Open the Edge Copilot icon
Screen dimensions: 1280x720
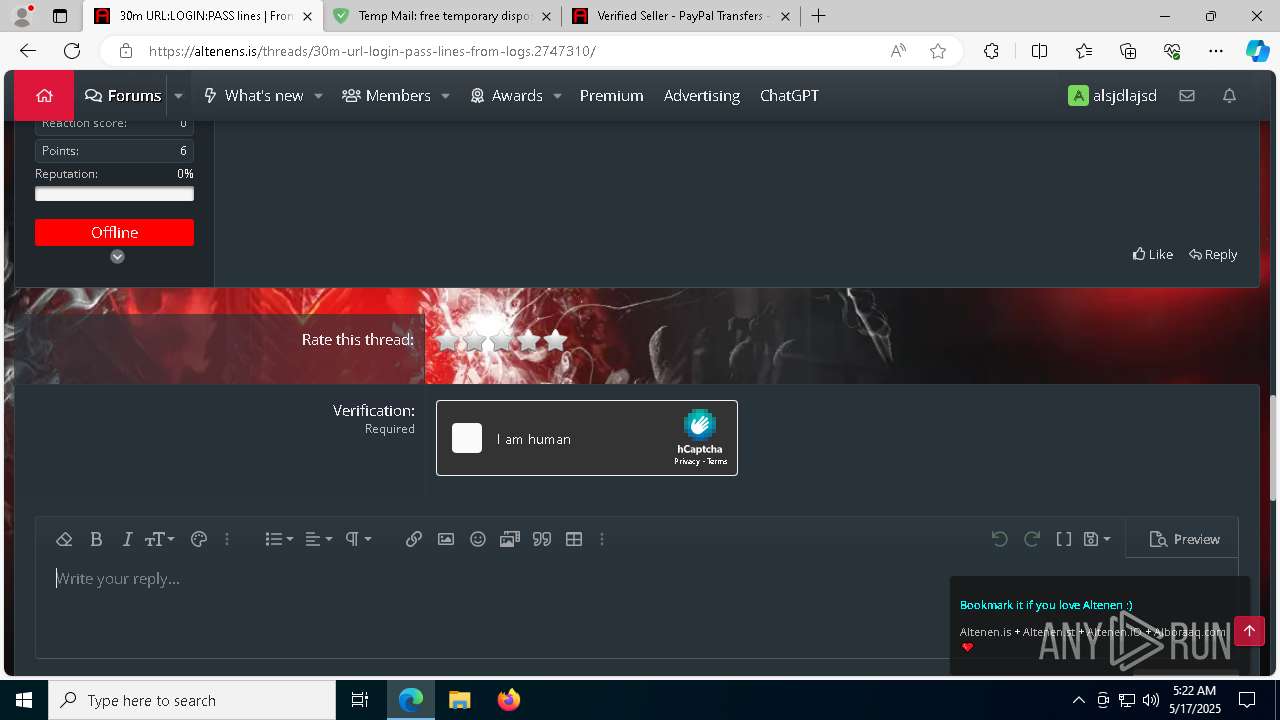1257,51
